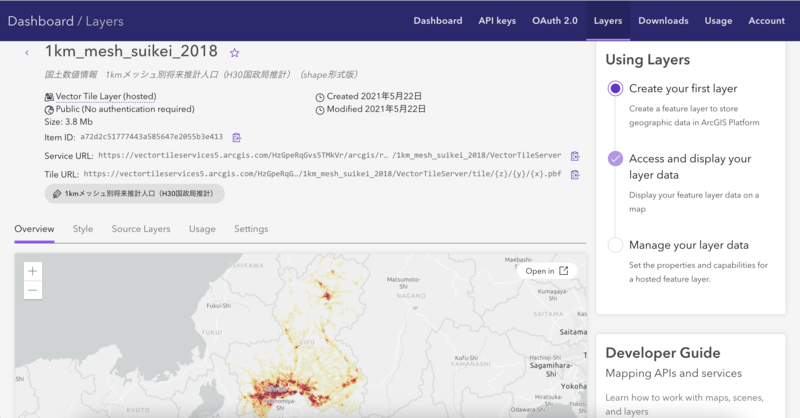
Task: Select the Manage your layer data step circle
Action: click(615, 245)
